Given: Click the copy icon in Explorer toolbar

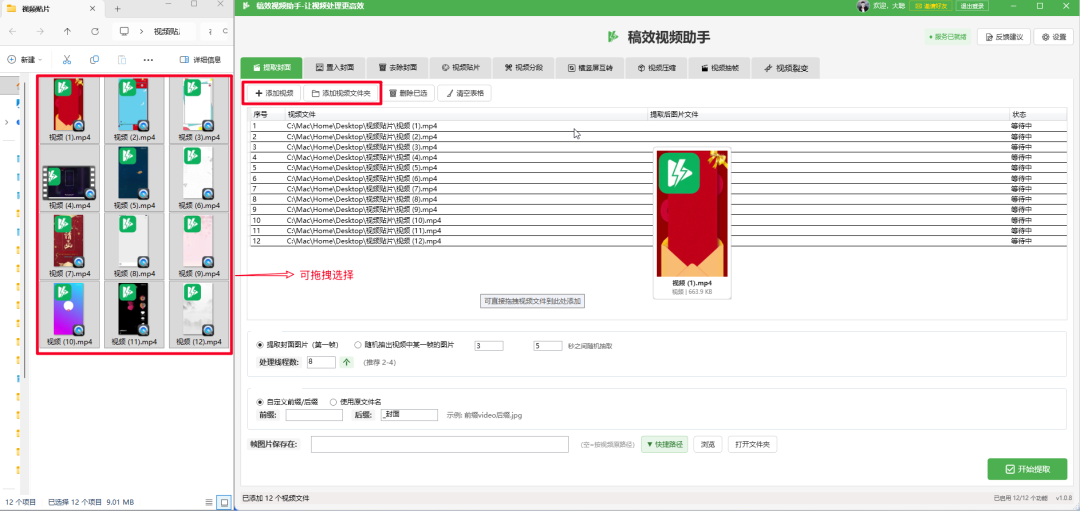Looking at the screenshot, I should 94,60.
